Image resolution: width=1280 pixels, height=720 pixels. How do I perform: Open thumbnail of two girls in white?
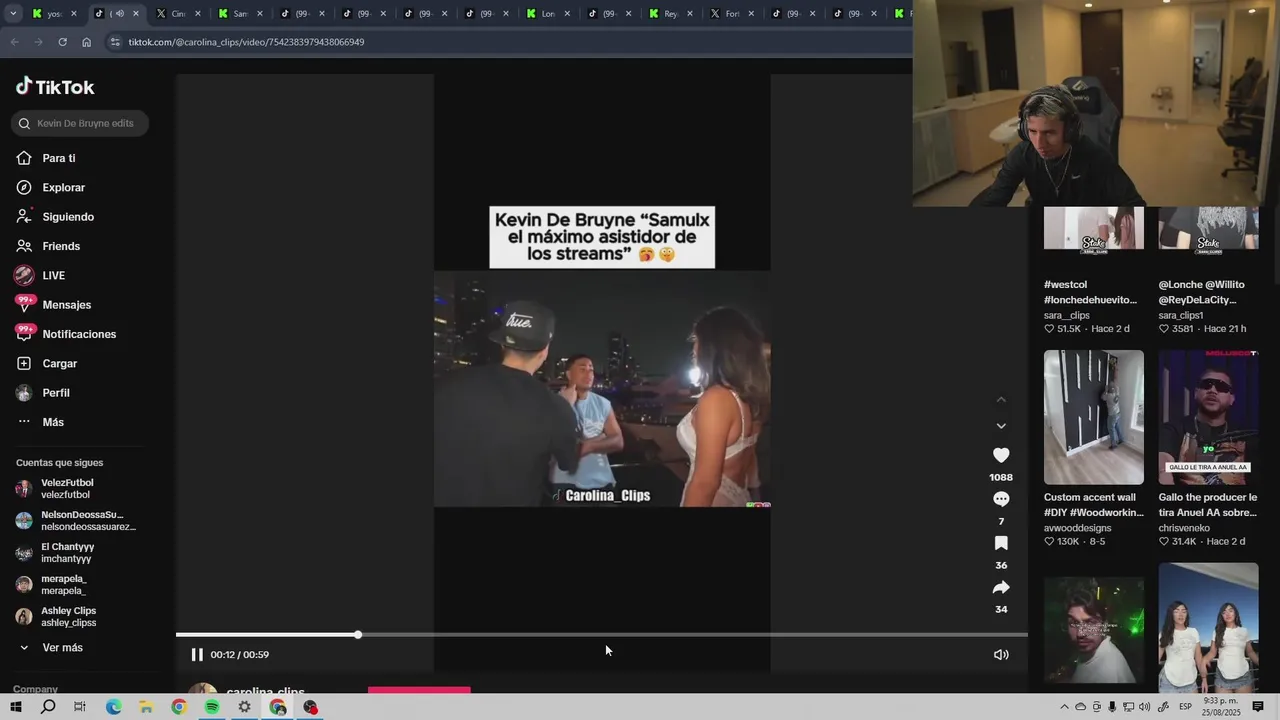[x=1208, y=628]
